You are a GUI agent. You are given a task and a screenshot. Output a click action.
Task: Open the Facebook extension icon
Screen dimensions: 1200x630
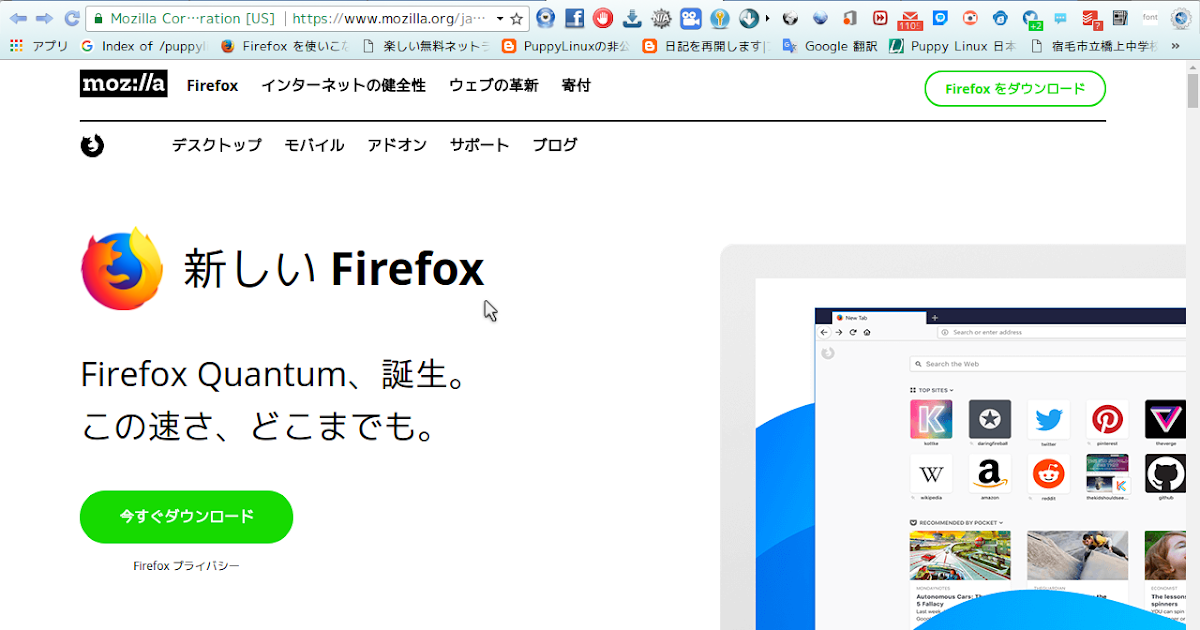(574, 18)
